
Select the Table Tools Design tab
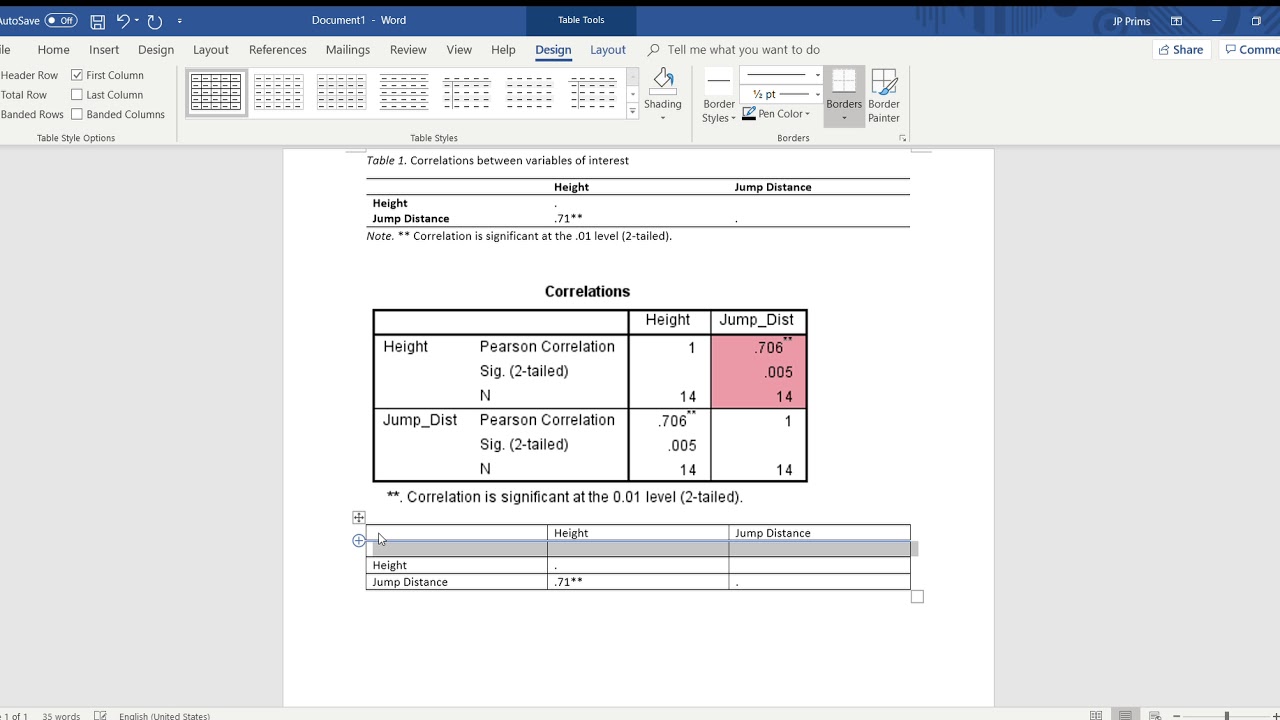coord(553,50)
